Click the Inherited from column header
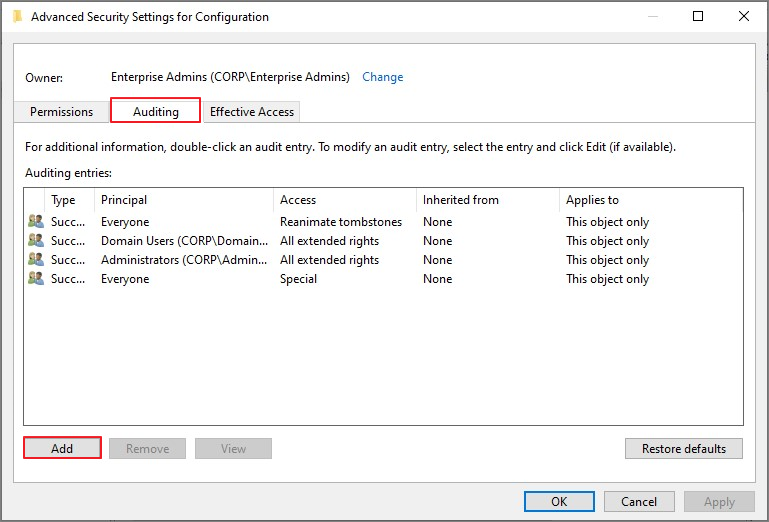This screenshot has height=522, width=769. click(488, 200)
